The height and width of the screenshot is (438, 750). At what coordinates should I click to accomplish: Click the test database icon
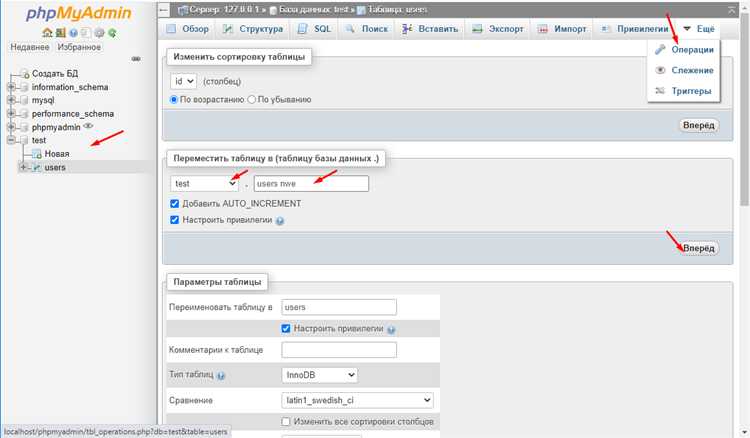(25, 140)
